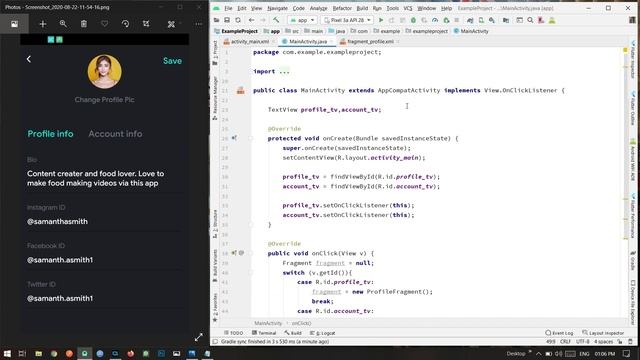Click the Search Everywhere magnifier icon
The width and height of the screenshot is (640, 360).
[530, 20]
